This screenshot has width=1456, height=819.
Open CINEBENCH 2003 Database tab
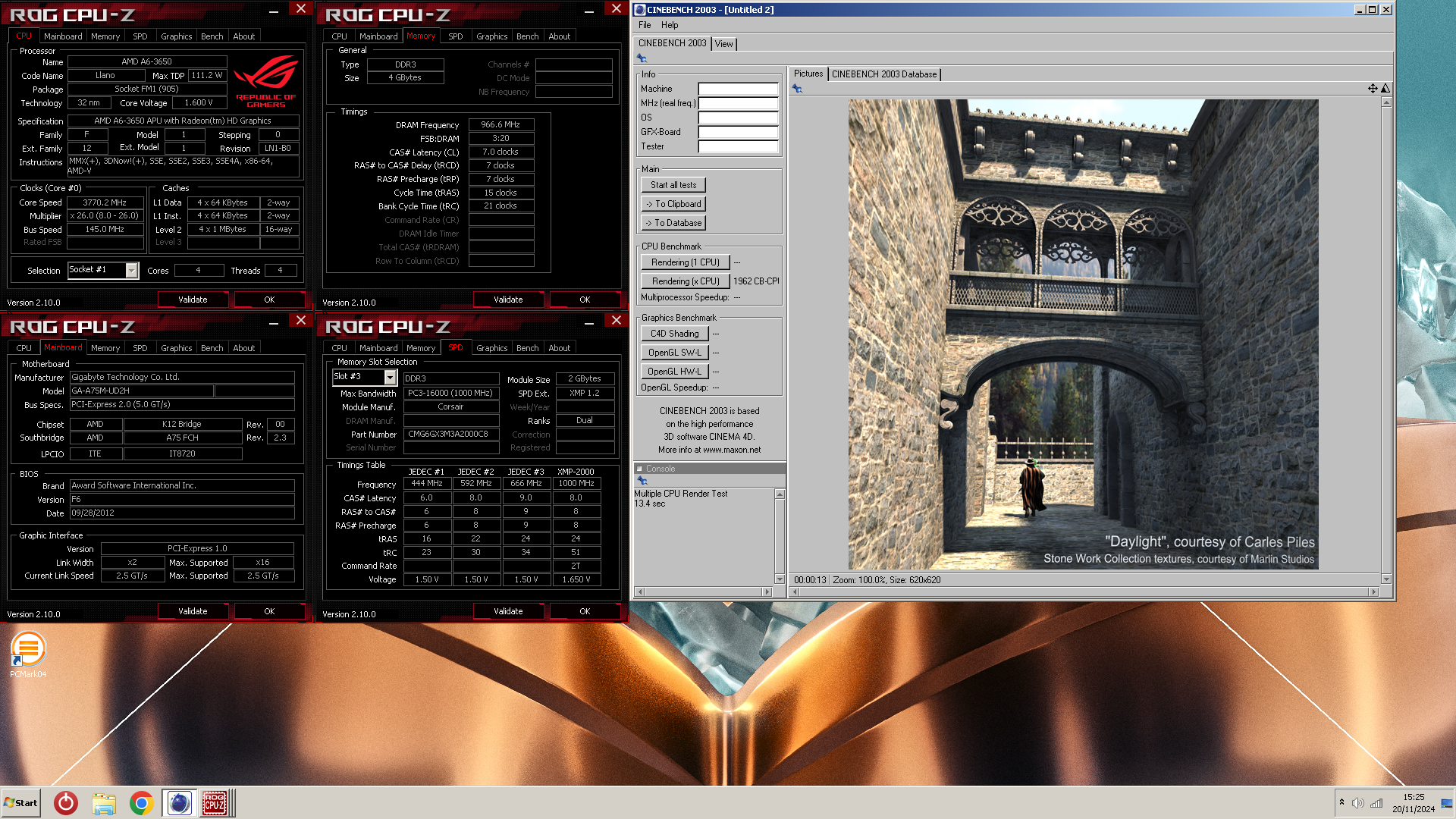pyautogui.click(x=884, y=74)
